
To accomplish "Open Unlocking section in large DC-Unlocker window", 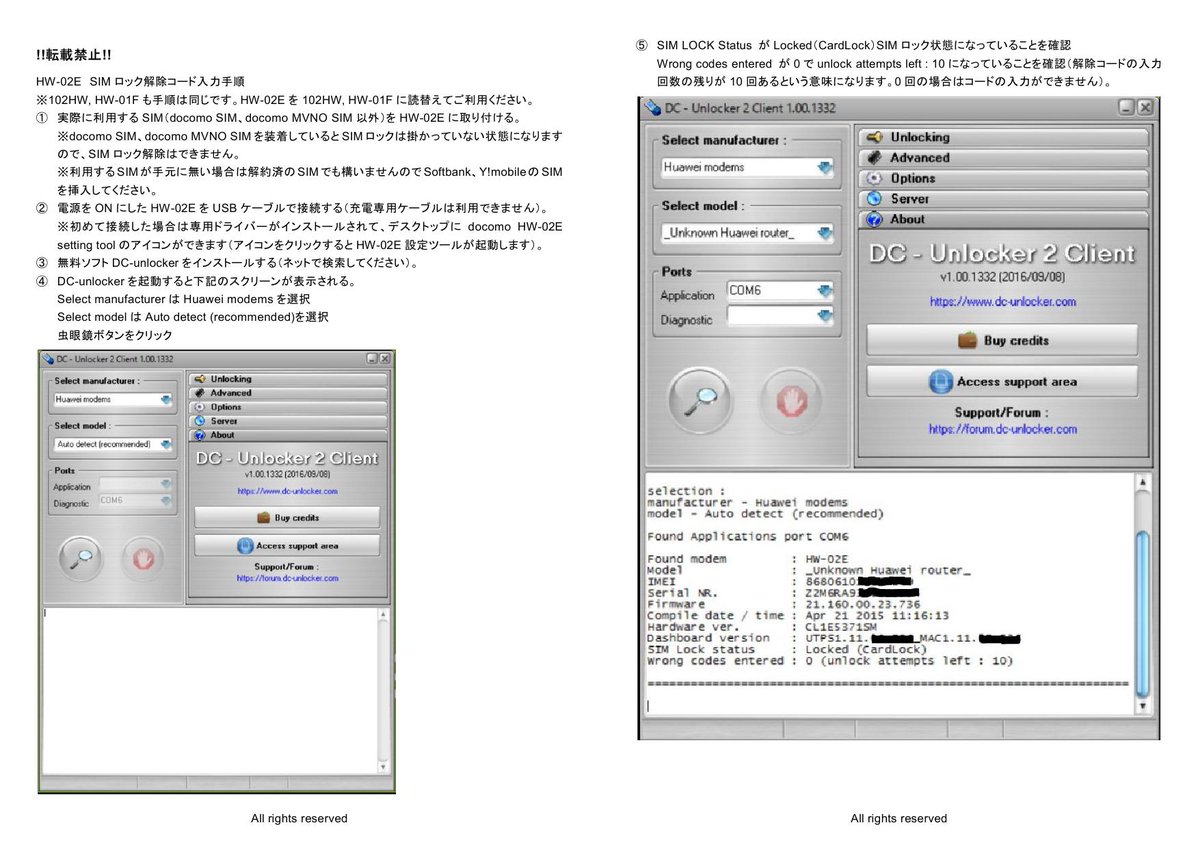I will pyautogui.click(x=1003, y=137).
